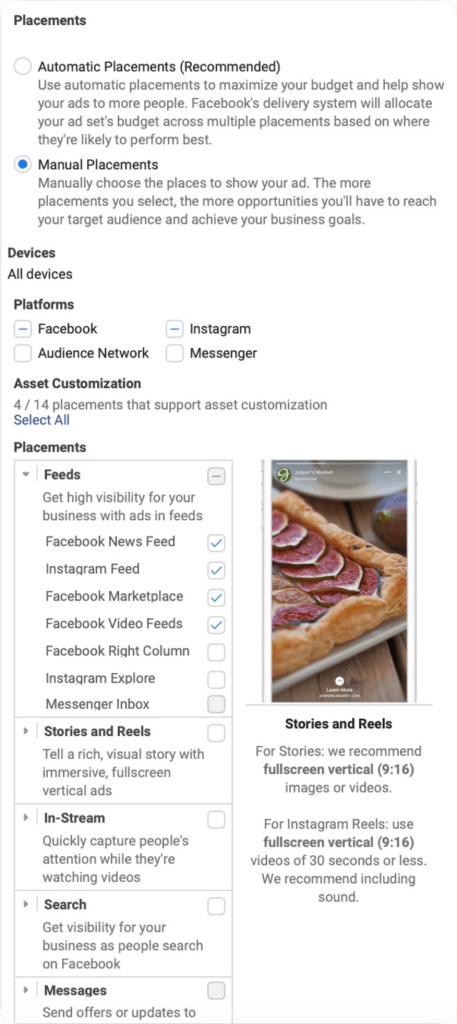The width and height of the screenshot is (457, 1024).
Task: Enable the Messenger platform checkbox
Action: 174,353
